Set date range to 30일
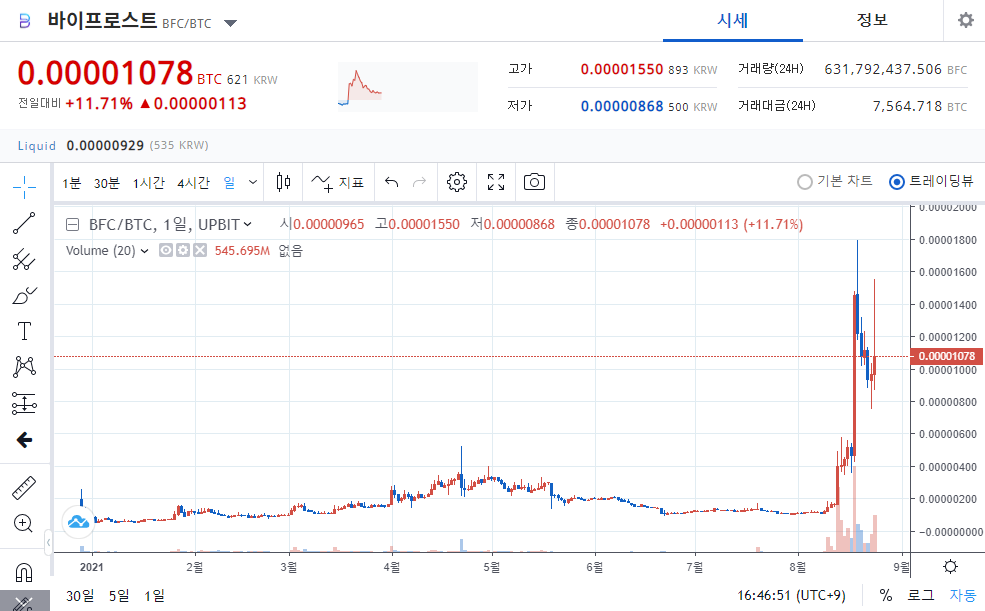This screenshot has height=611, width=985. [80, 595]
